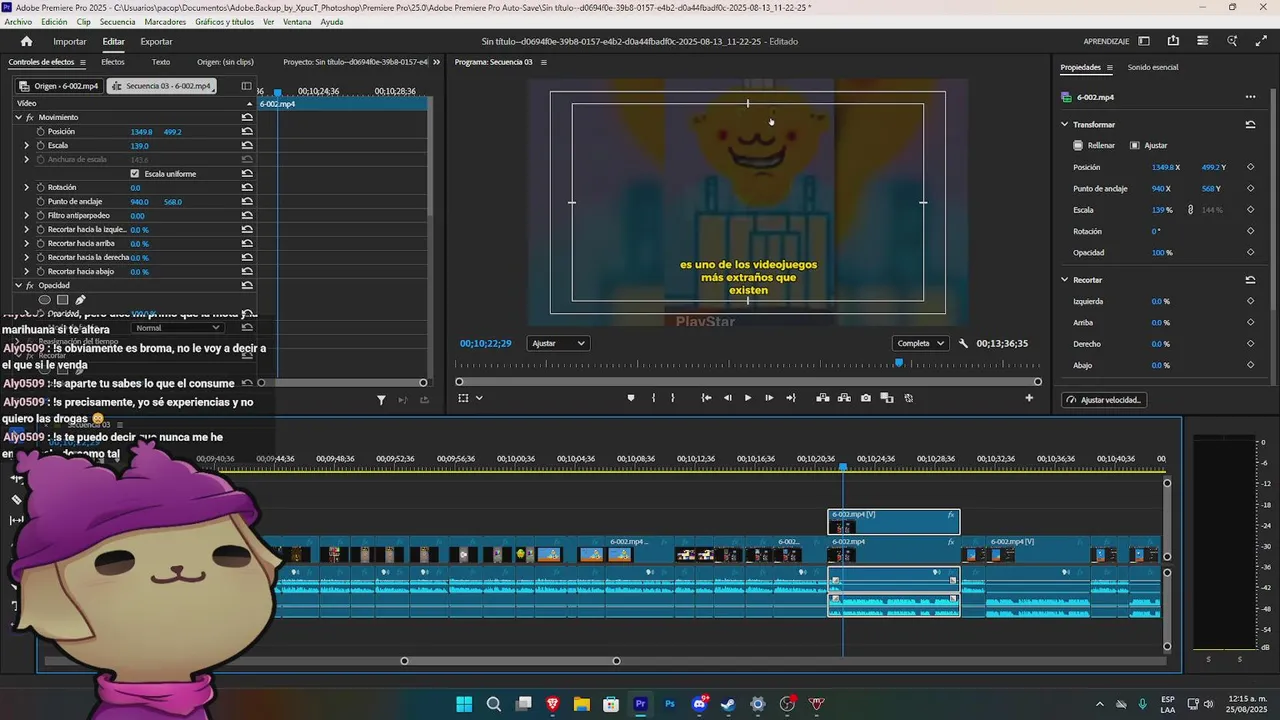Switch to the Exportar workspace tab
Screen dimensions: 1280x720
(156, 41)
